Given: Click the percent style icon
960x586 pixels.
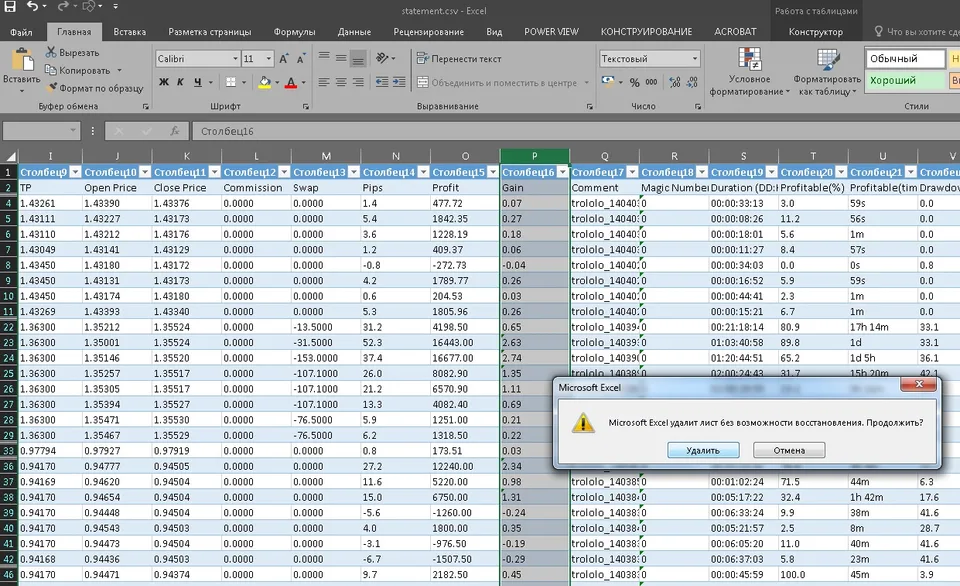Looking at the screenshot, I should [634, 82].
